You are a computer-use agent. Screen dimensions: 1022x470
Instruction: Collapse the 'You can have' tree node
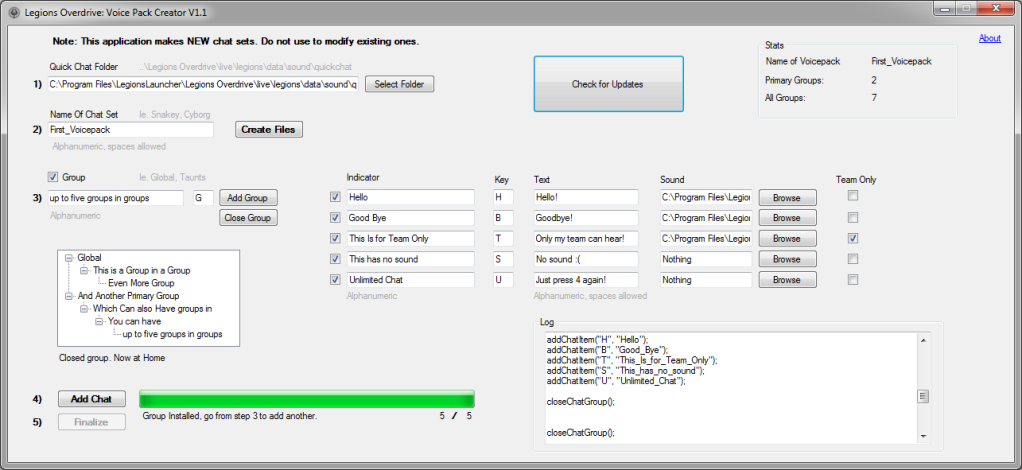[x=98, y=321]
